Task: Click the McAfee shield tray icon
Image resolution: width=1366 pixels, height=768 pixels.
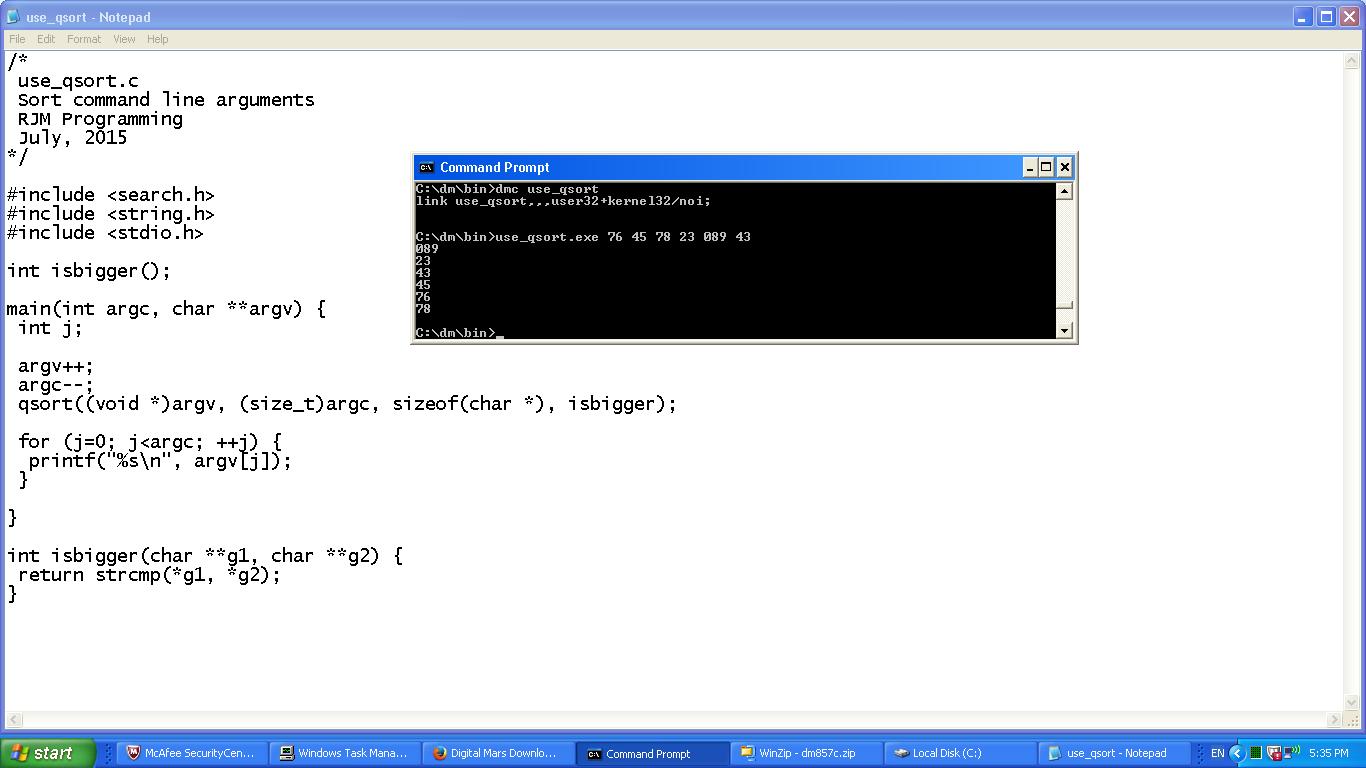Action: [x=1274, y=753]
